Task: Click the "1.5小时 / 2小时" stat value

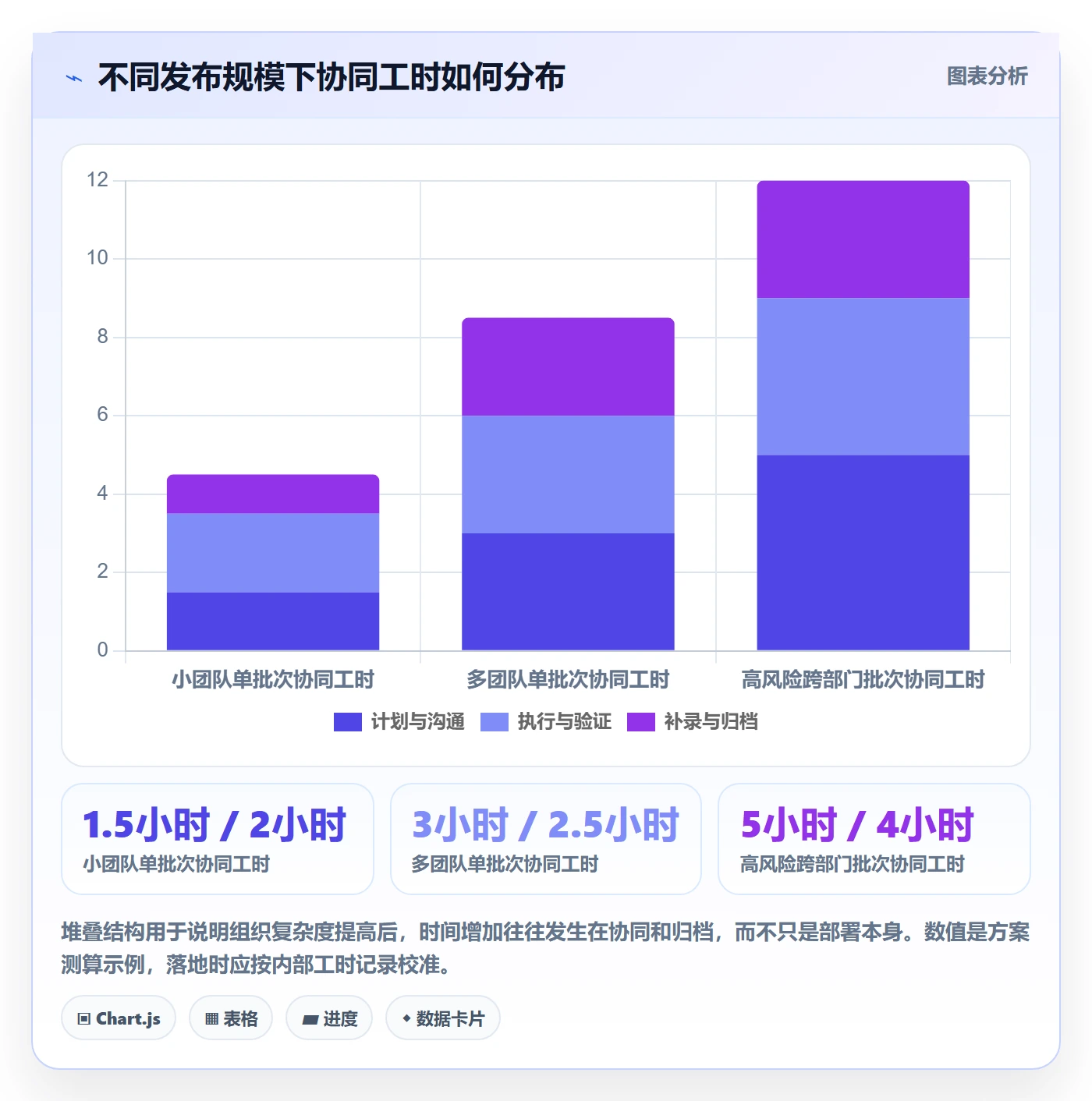Action: (x=214, y=825)
